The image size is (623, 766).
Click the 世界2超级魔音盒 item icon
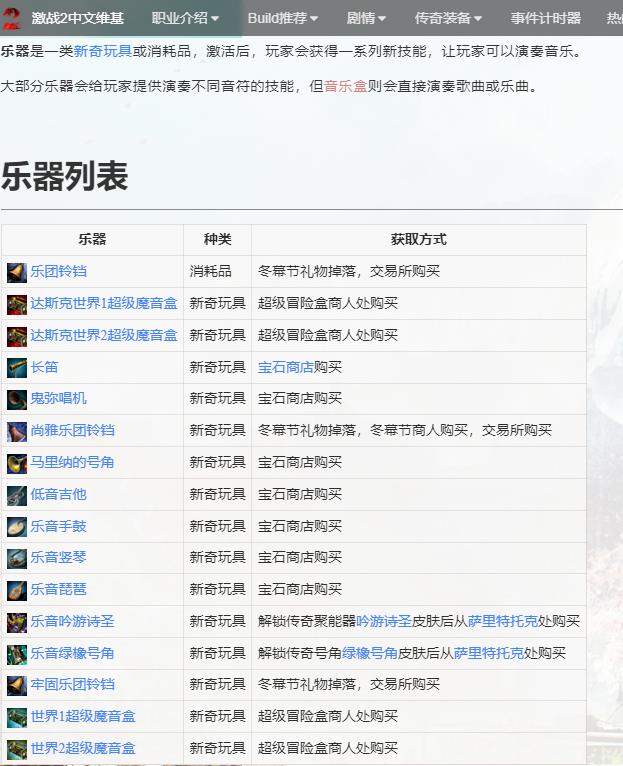pos(17,749)
